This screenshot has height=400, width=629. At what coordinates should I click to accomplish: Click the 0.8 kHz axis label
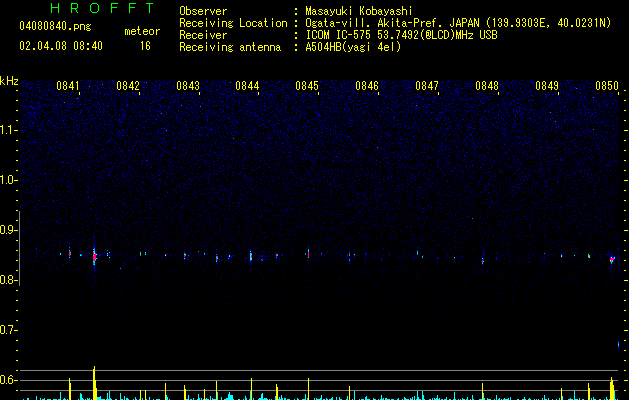click(9, 280)
